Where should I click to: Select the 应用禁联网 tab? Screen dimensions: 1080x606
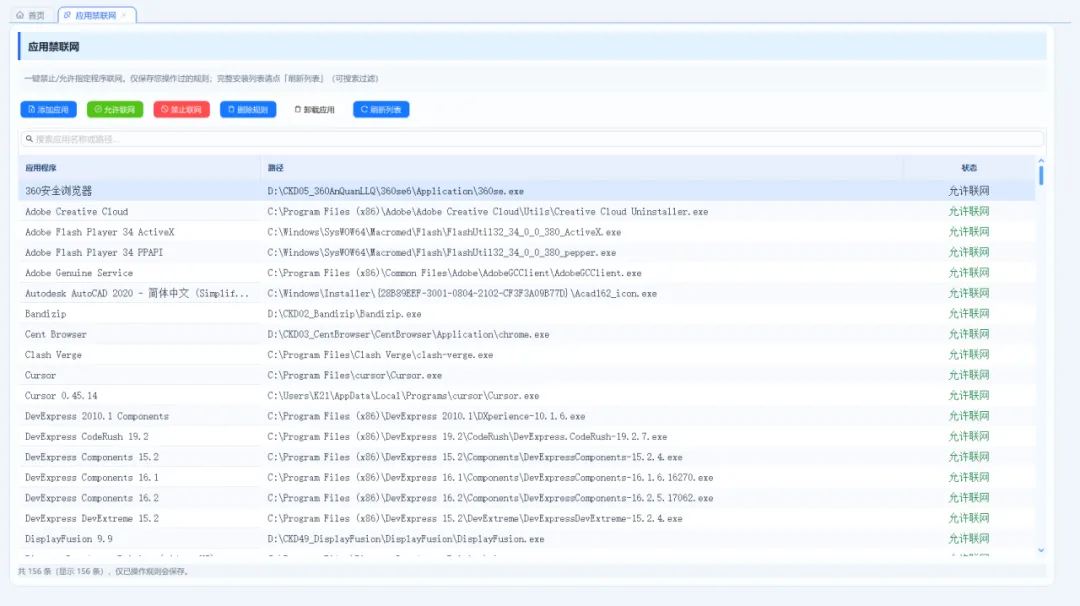pos(95,15)
